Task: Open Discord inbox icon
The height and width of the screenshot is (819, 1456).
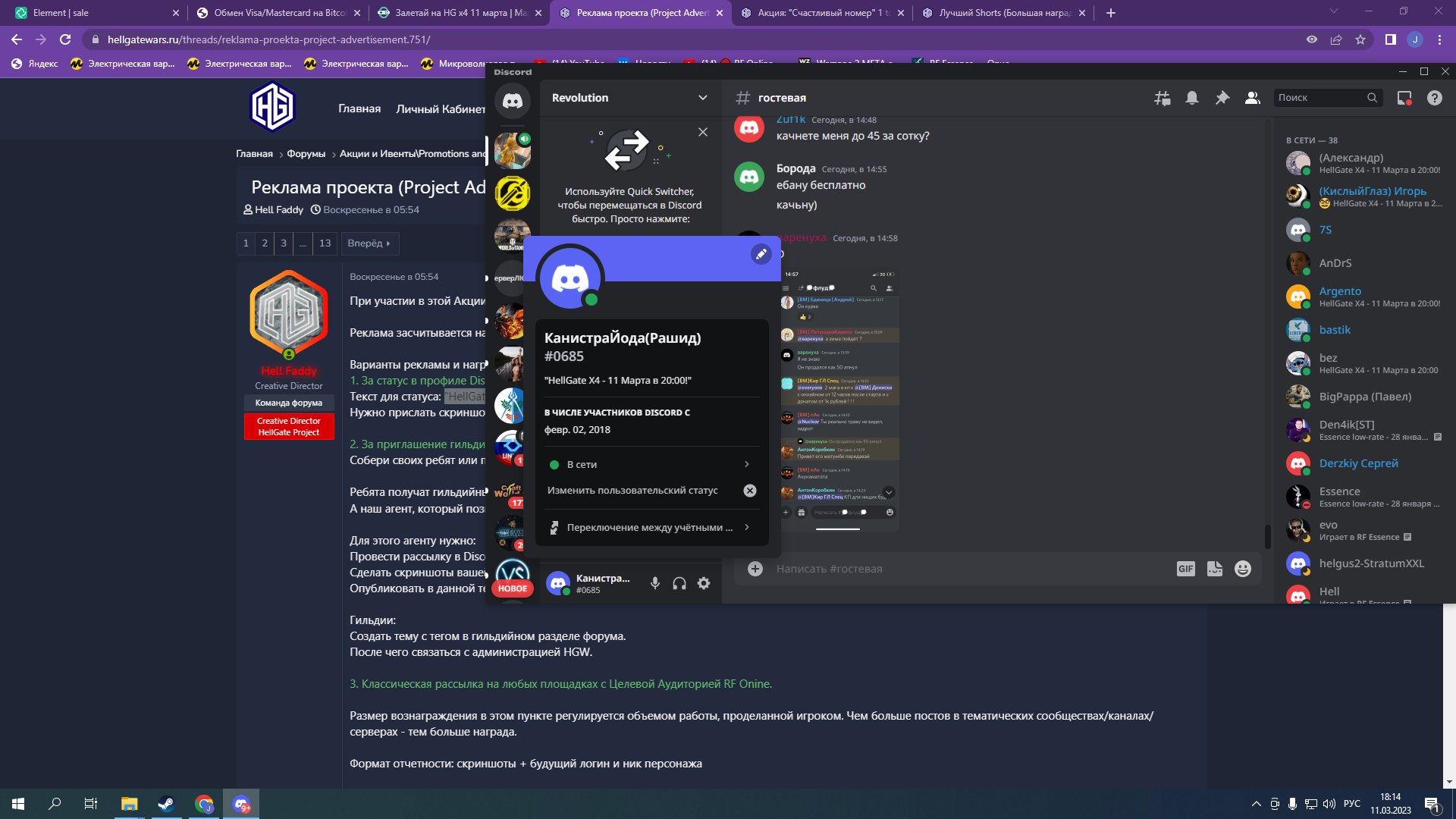Action: (x=1404, y=98)
